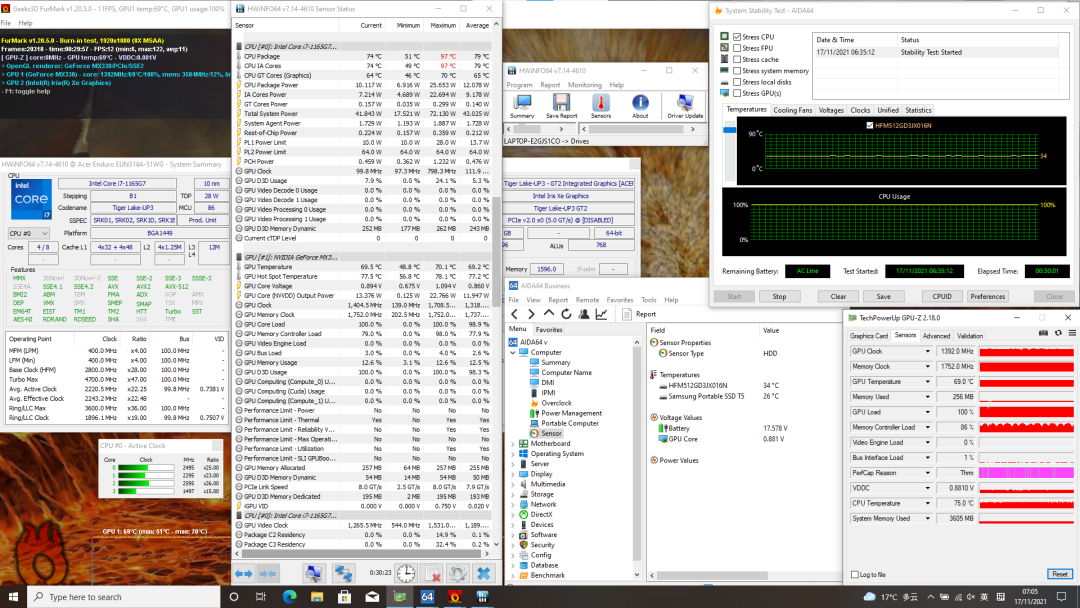Viewport: 1080px width, 608px height.
Task: Open the GPU Temperature sensor dropdown
Action: 928,381
